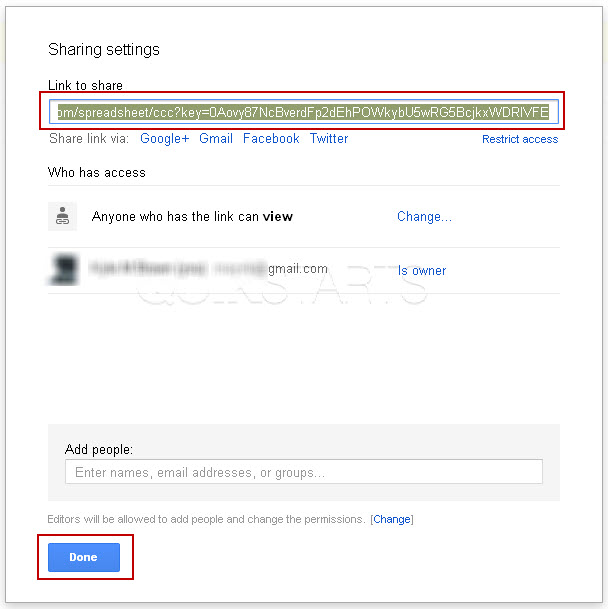Select the Anyone who has the link row text
The height and width of the screenshot is (609, 608).
coord(192,216)
